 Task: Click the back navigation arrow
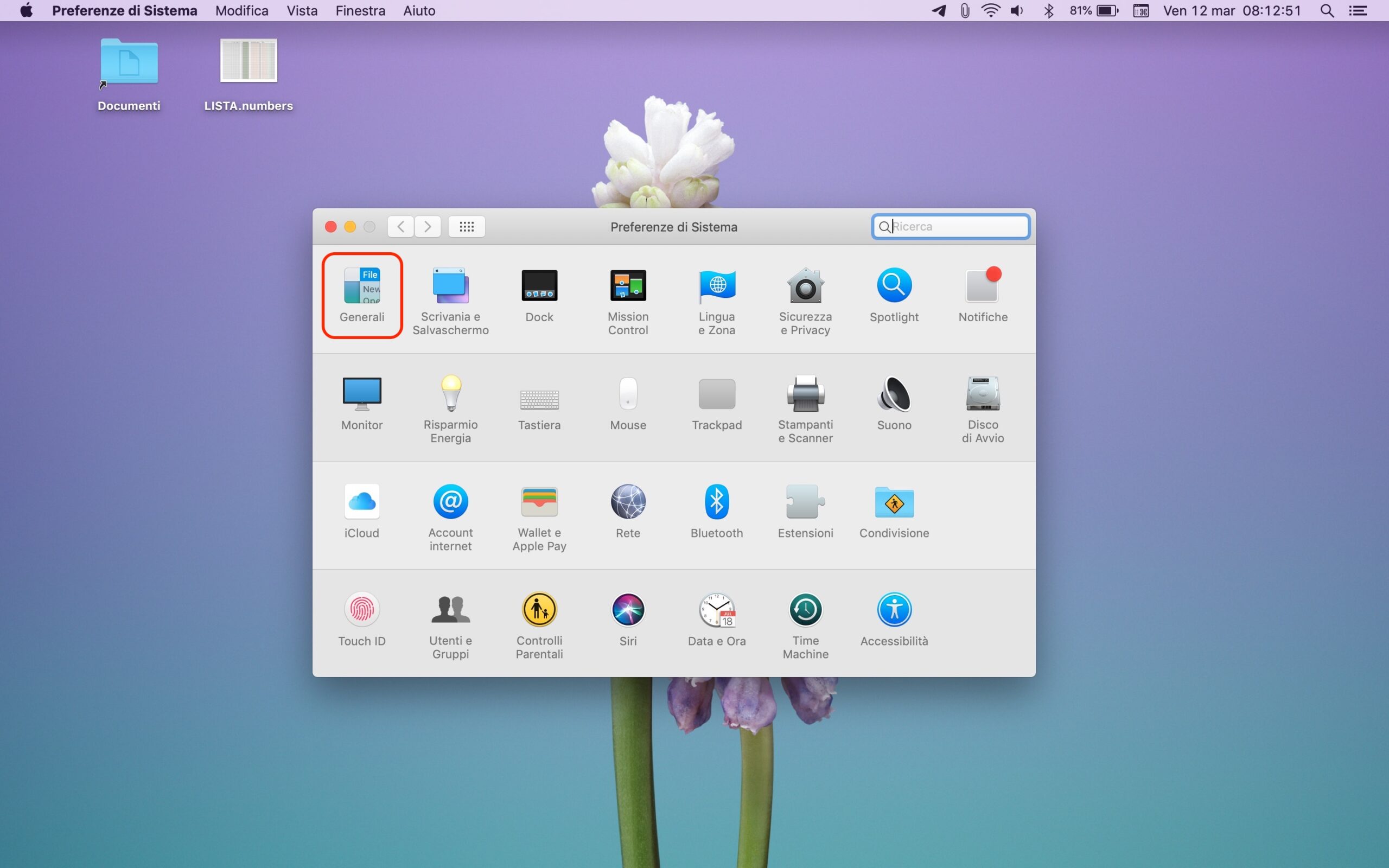pos(400,227)
